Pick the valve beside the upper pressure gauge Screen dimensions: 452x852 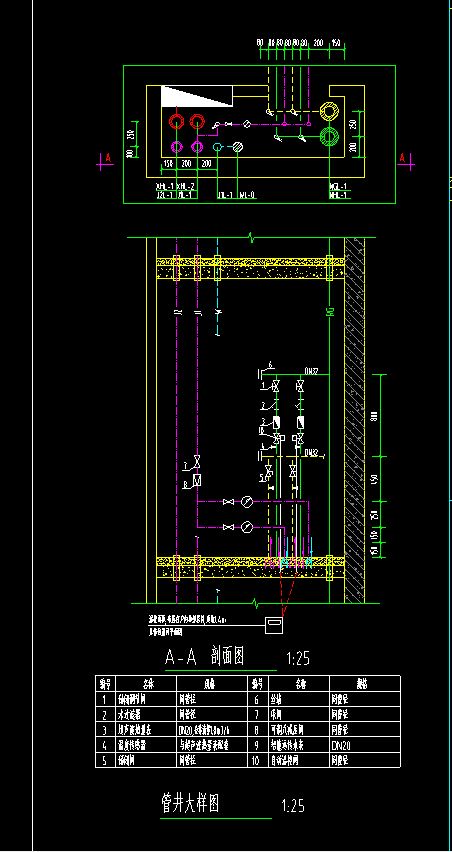coord(228,502)
